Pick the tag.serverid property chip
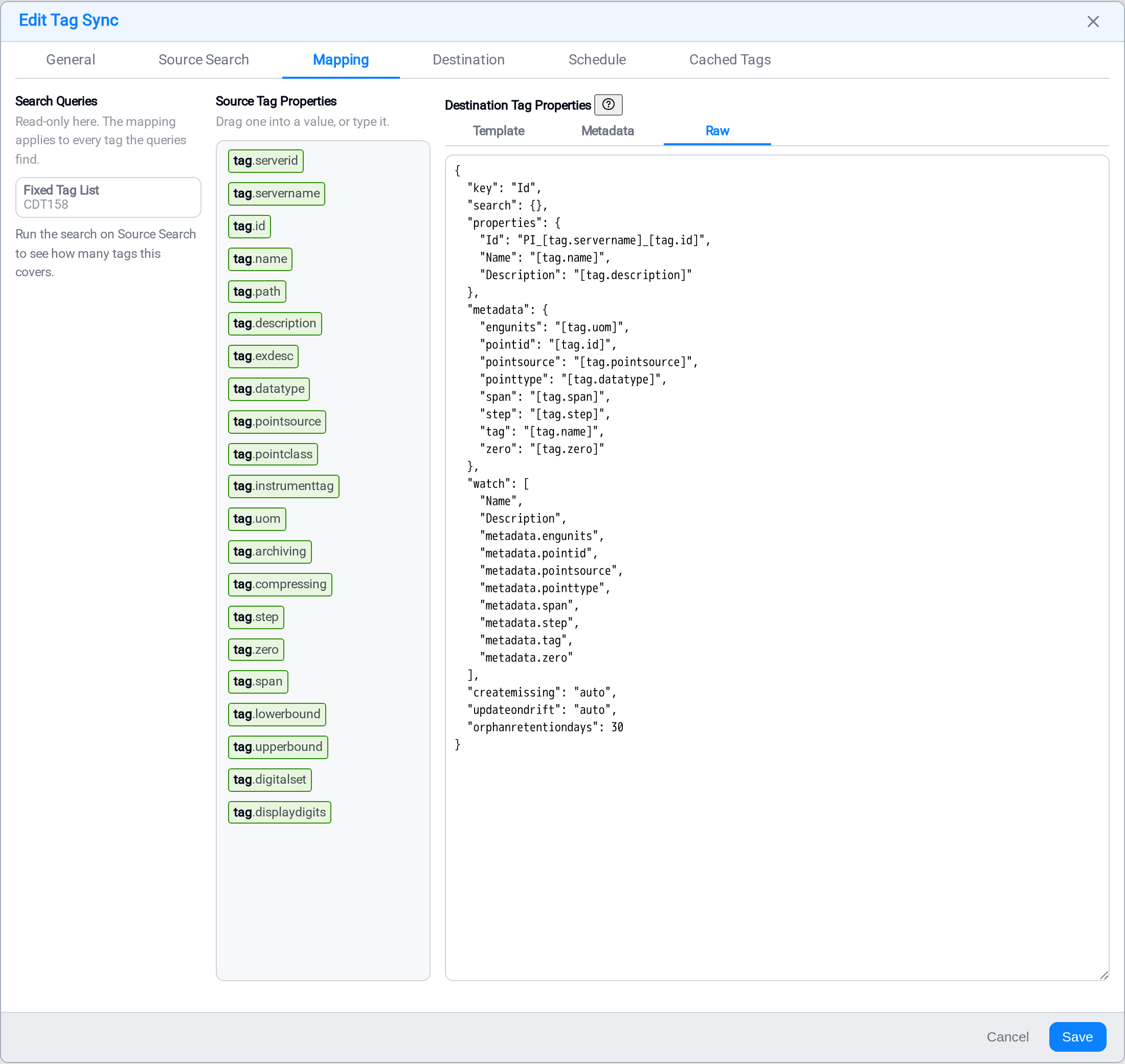Viewport: 1125px width, 1064px height. pyautogui.click(x=265, y=161)
